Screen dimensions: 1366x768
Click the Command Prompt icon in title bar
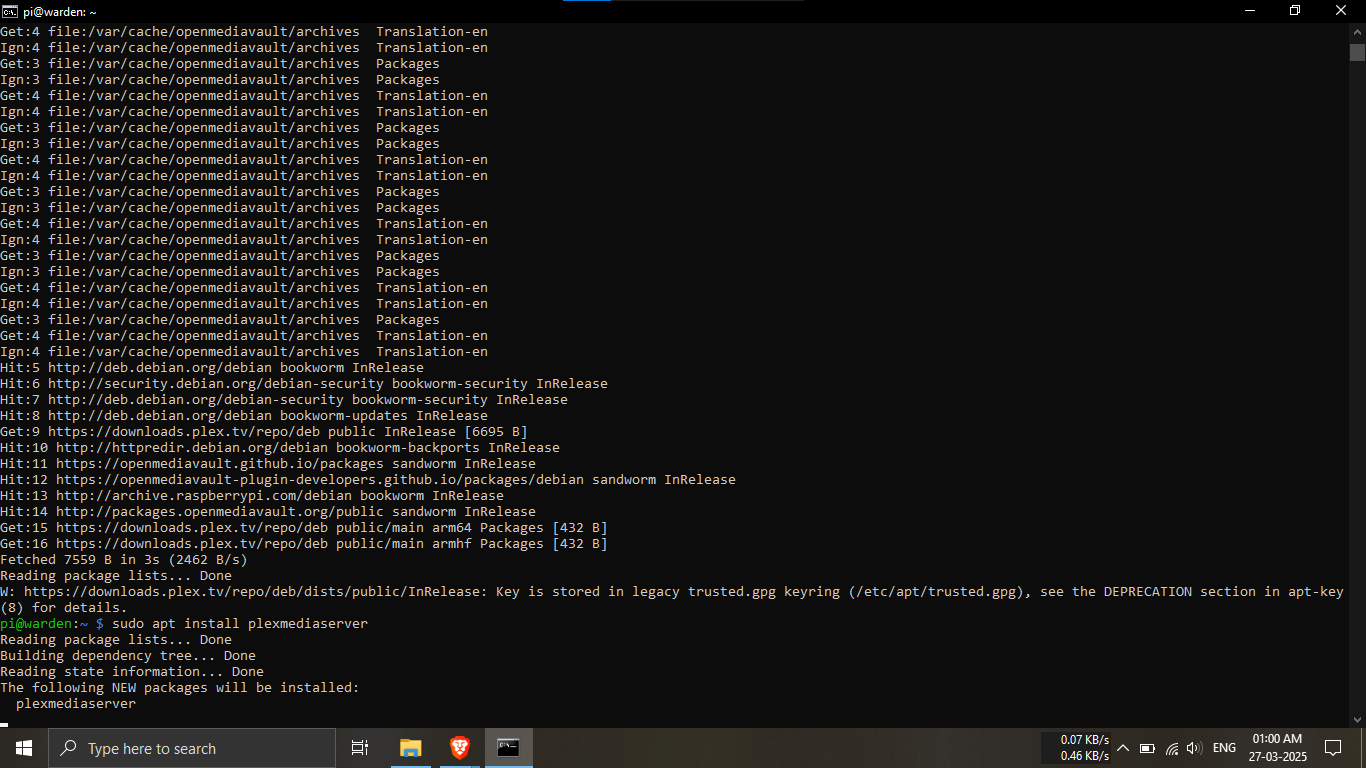point(10,11)
